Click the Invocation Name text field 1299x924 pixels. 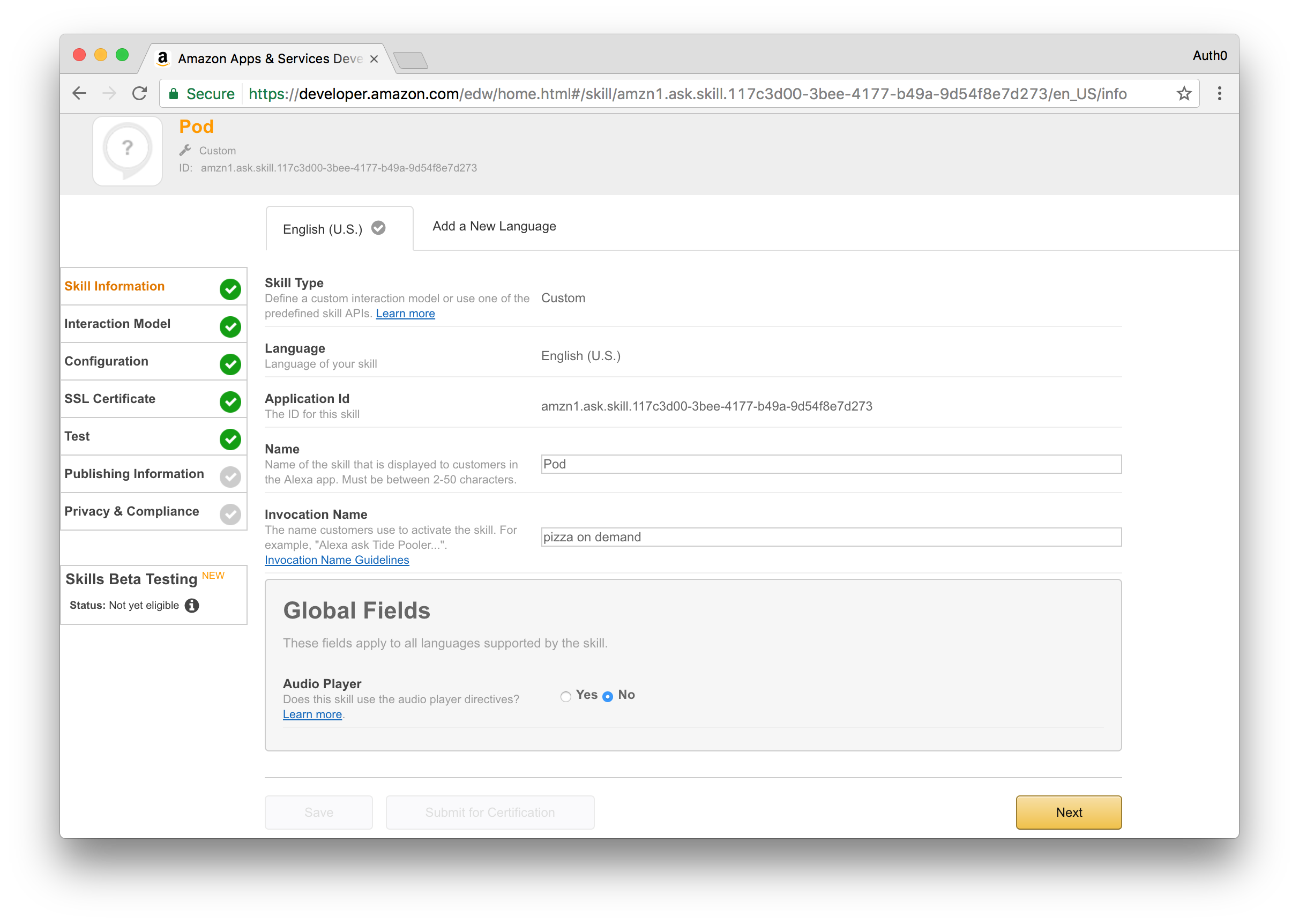(830, 537)
